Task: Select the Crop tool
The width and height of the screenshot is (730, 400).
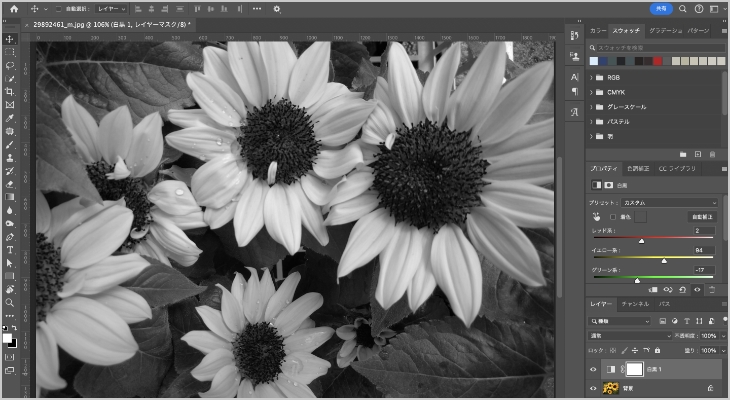Action: [9, 92]
